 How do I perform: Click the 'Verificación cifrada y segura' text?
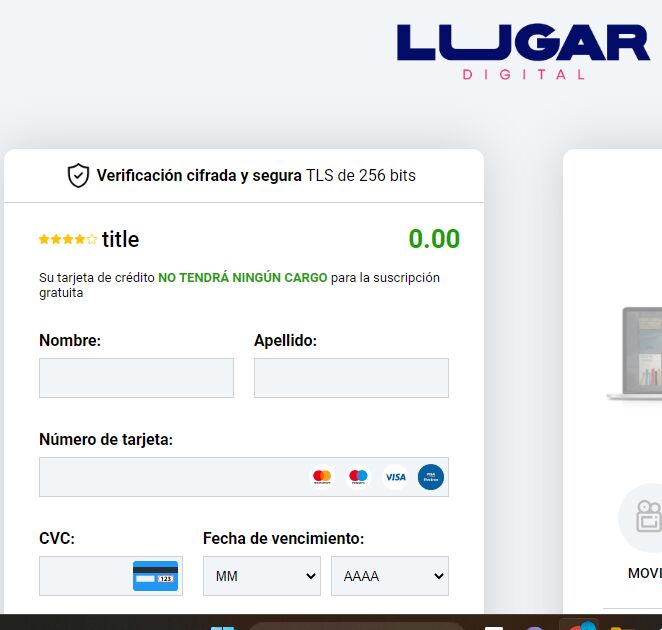pyautogui.click(x=199, y=176)
